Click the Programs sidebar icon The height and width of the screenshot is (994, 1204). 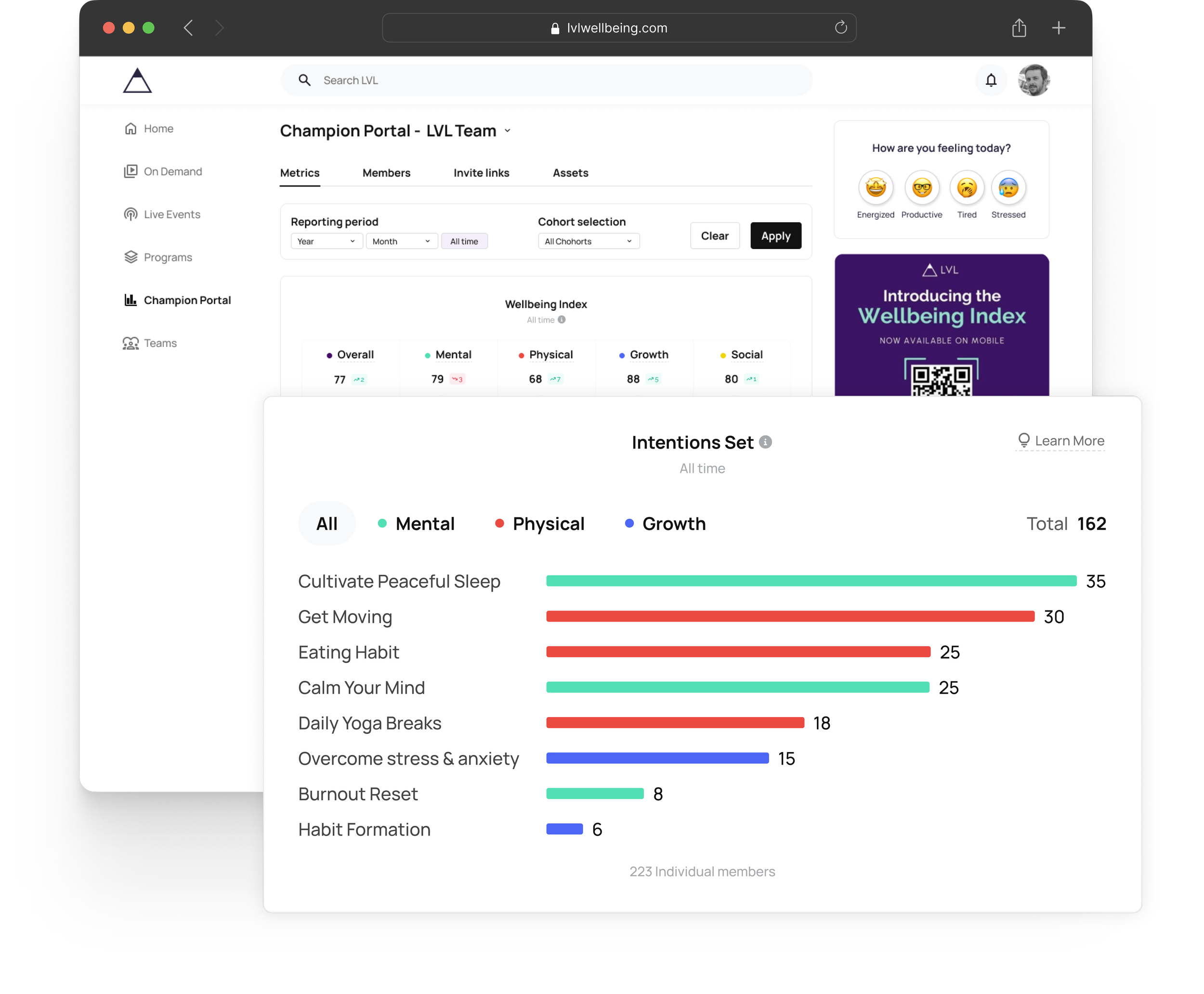tap(131, 257)
